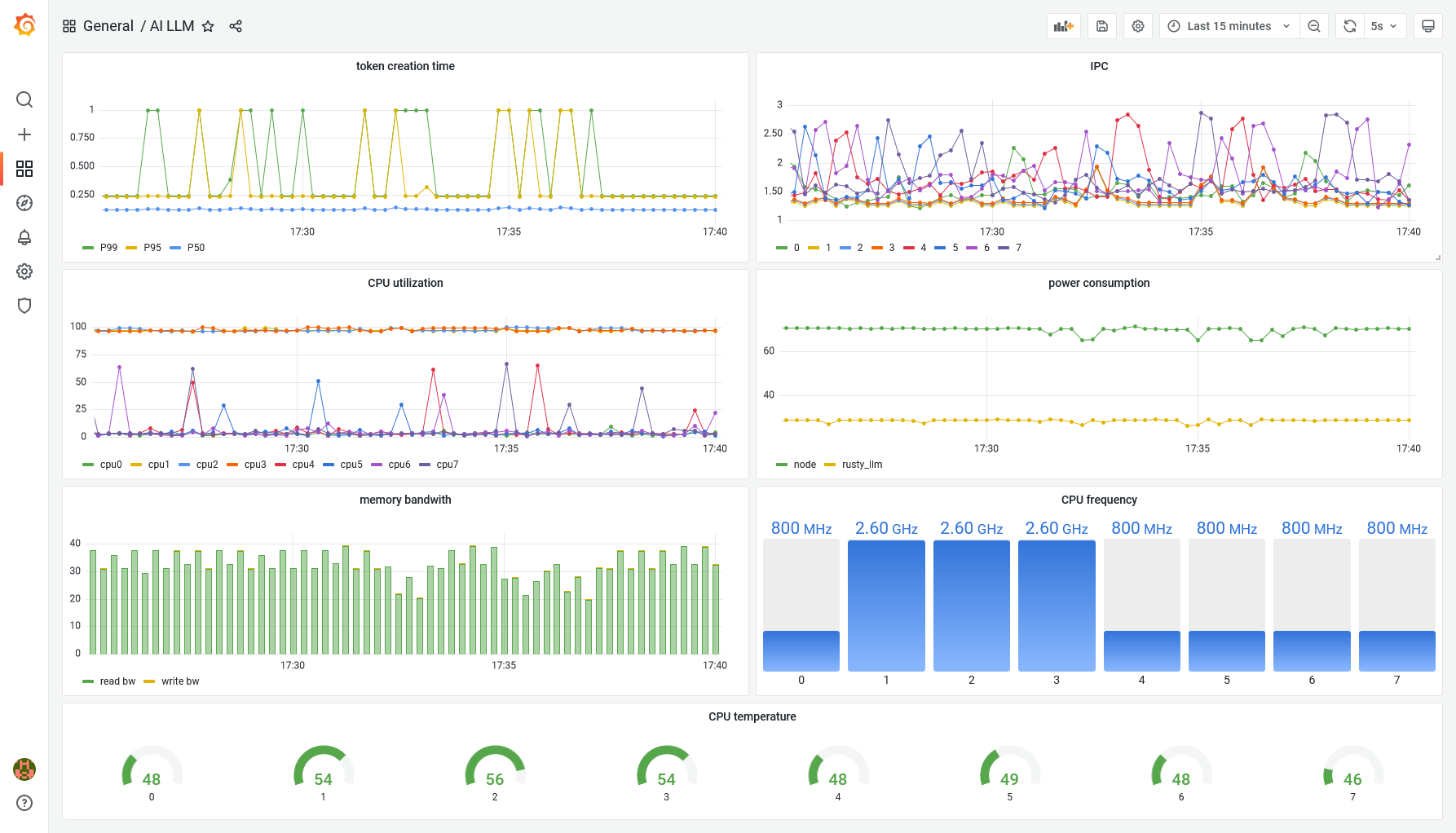Image resolution: width=1456 pixels, height=833 pixels.
Task: Open the 5s refresh interval dropdown
Action: click(1384, 26)
